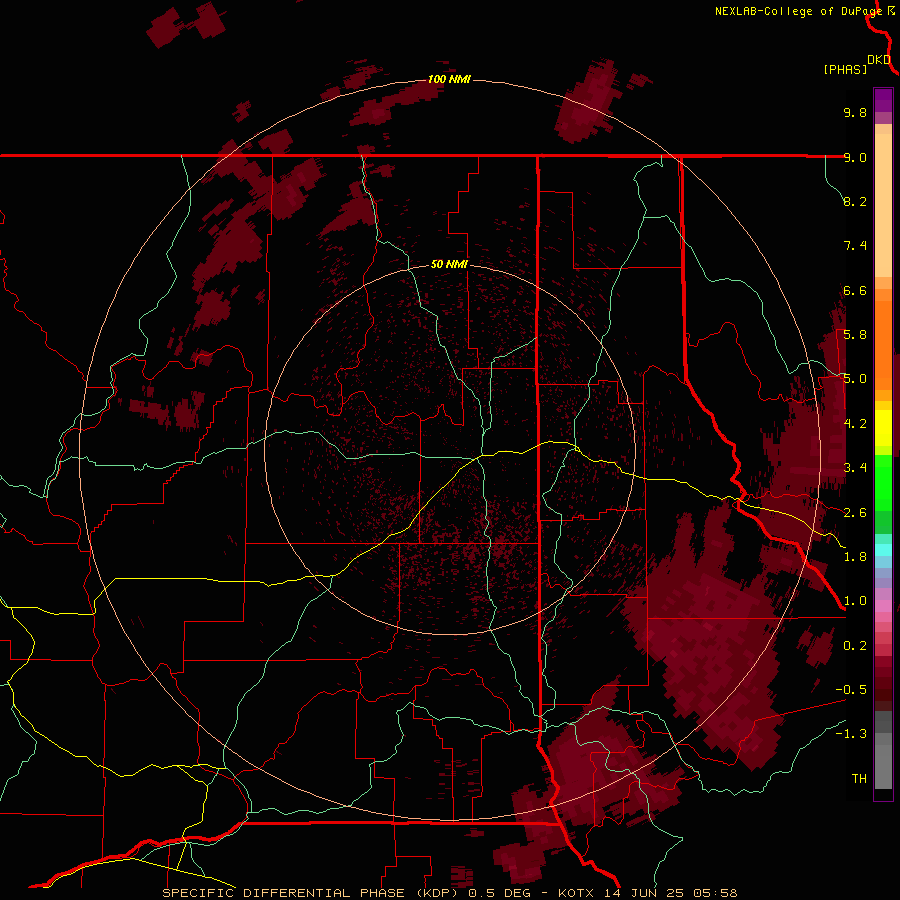Pick the cyan band on color scale

click(x=883, y=550)
